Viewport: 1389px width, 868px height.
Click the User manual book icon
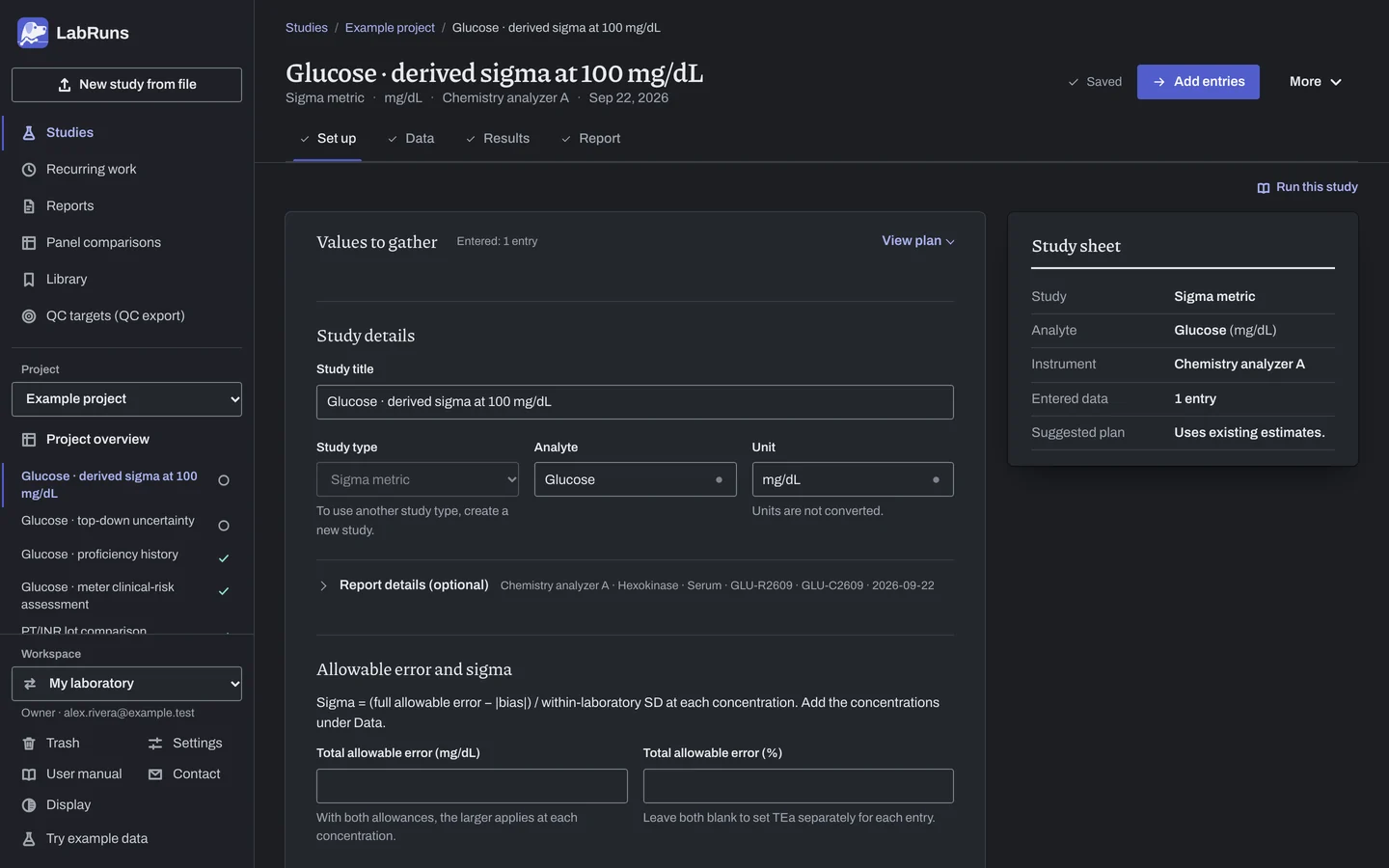(29, 774)
